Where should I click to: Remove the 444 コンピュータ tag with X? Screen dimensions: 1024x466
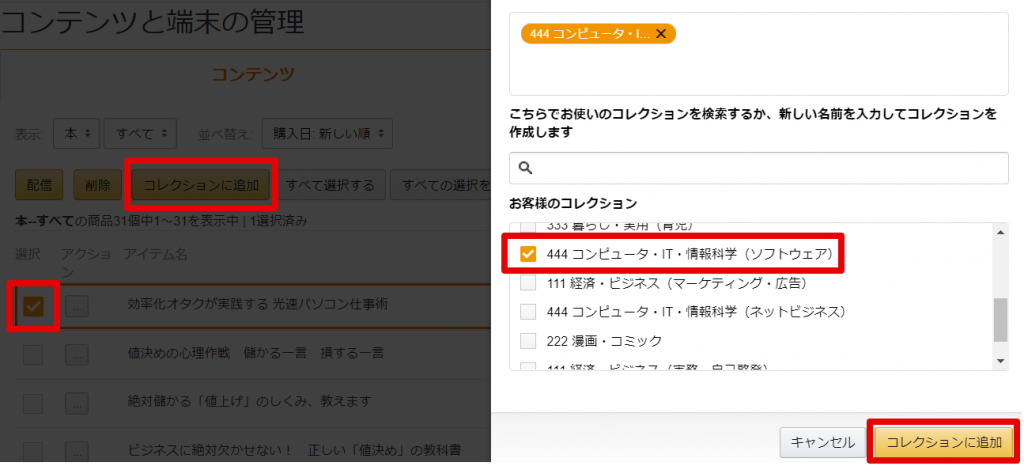pyautogui.click(x=661, y=34)
